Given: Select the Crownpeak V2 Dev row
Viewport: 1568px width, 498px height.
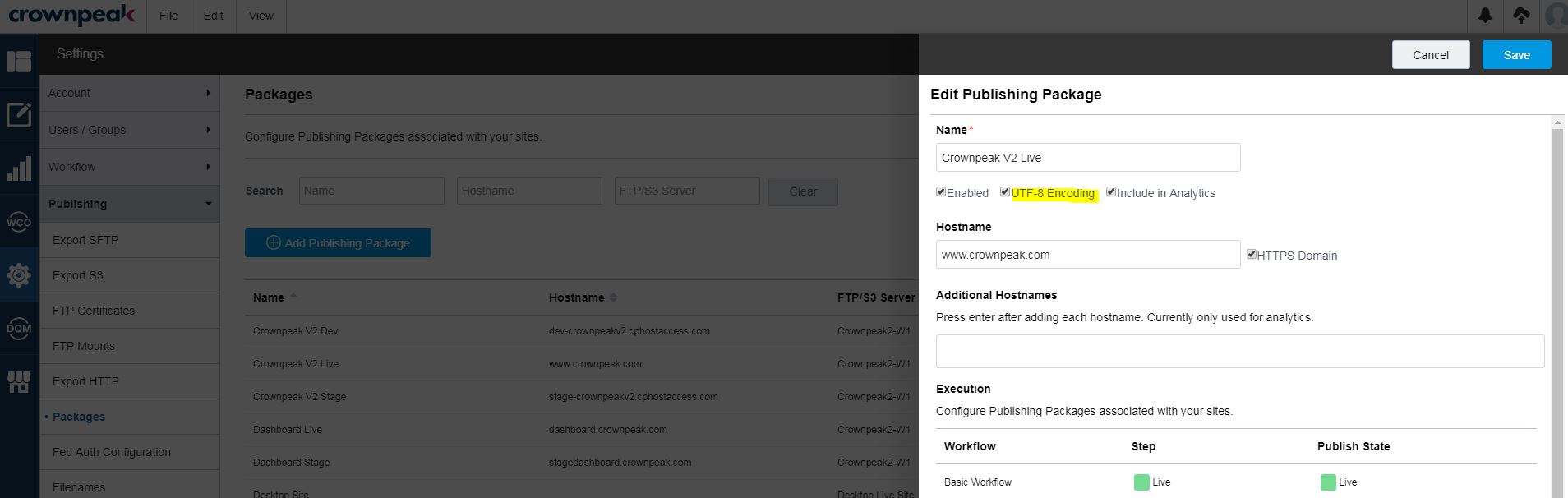Looking at the screenshot, I should 581,331.
